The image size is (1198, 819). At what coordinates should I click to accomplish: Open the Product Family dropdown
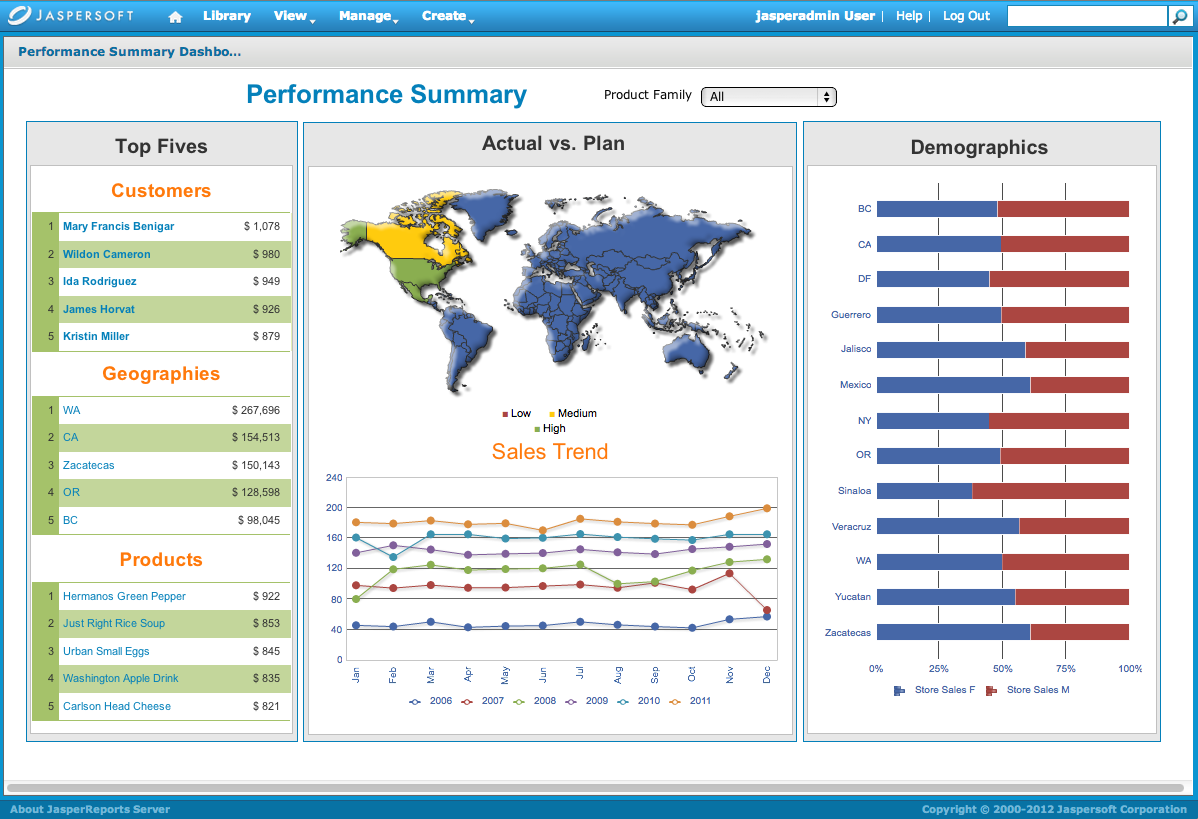tap(769, 97)
